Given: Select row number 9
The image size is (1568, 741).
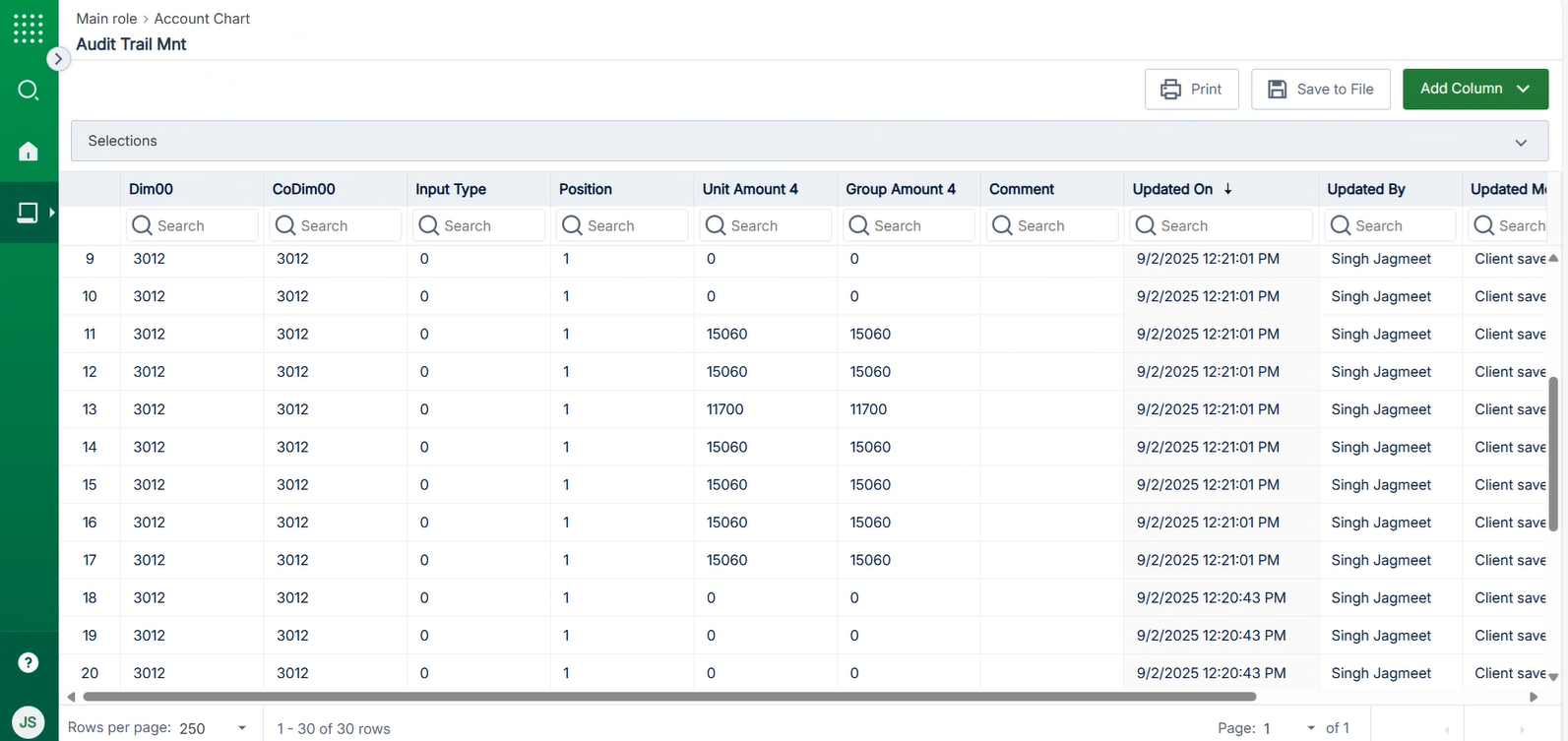Looking at the screenshot, I should [x=90, y=259].
